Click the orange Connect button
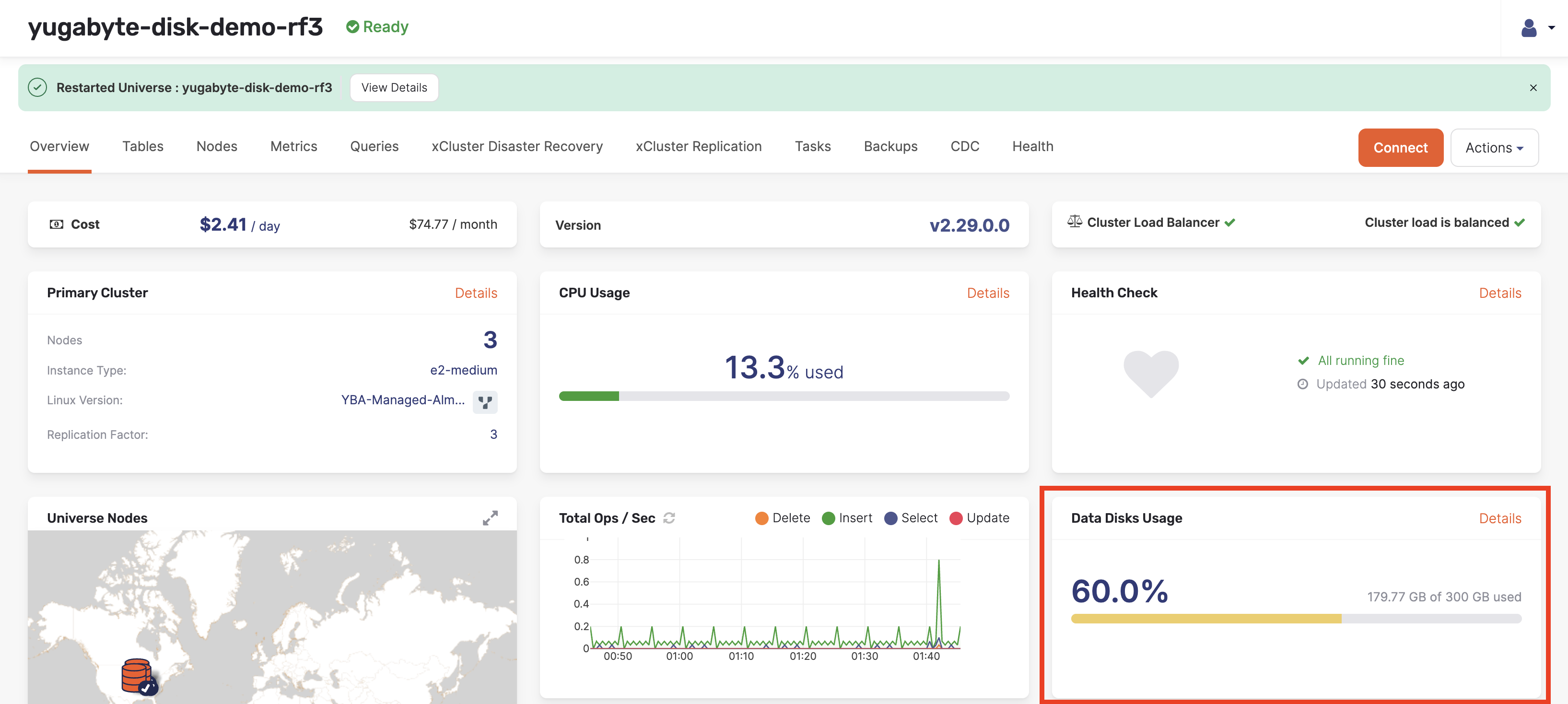 pyautogui.click(x=1400, y=147)
